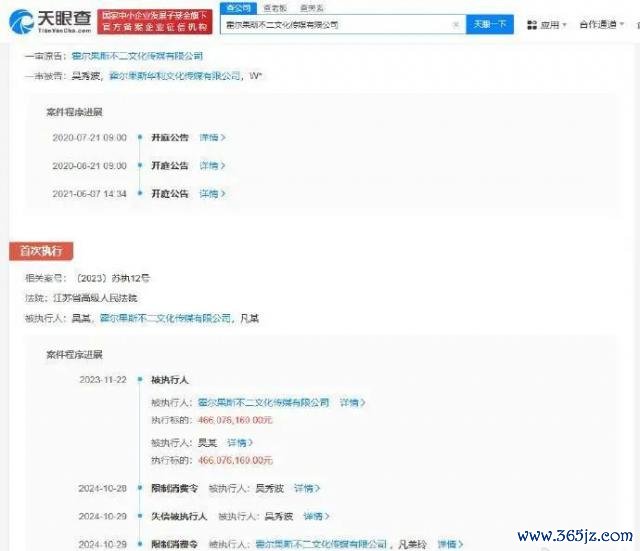This screenshot has width=640, height=551.
Task: Open company link in 2024-10-29 限制消费令 row
Action: point(321,544)
